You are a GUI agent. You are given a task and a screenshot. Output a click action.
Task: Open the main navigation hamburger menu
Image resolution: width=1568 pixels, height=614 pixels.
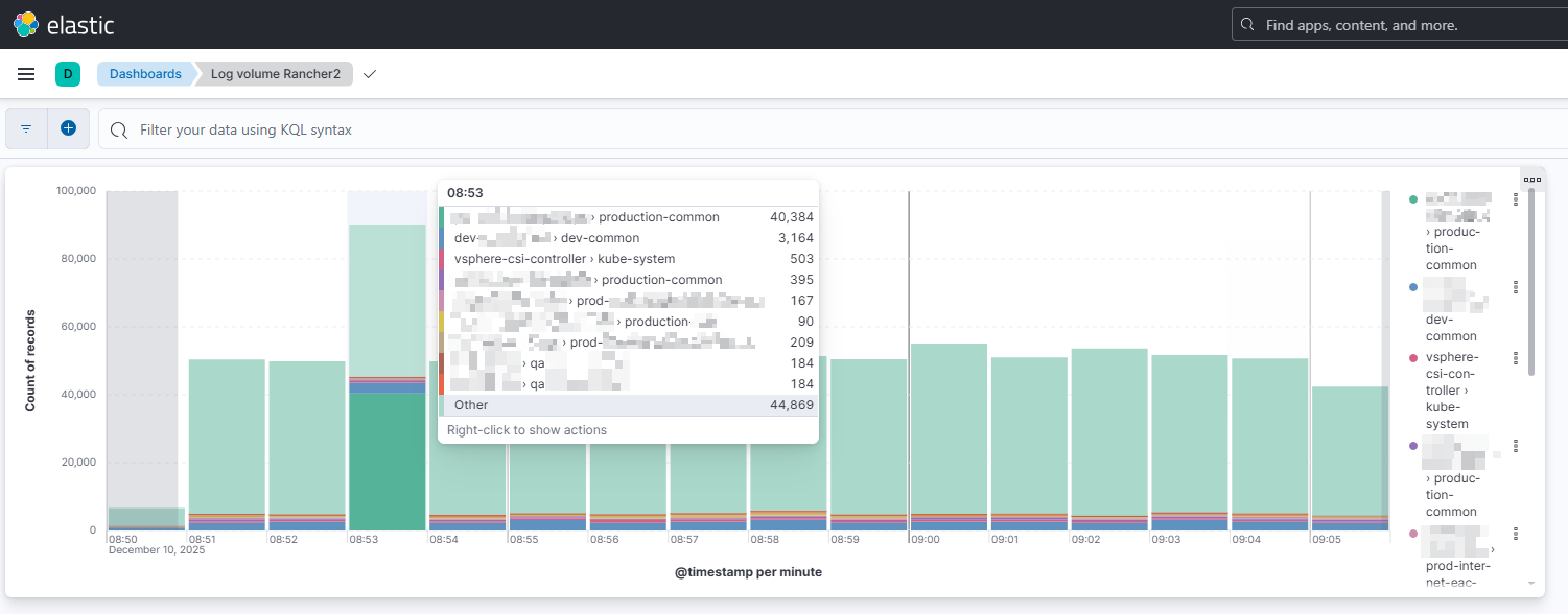click(26, 74)
